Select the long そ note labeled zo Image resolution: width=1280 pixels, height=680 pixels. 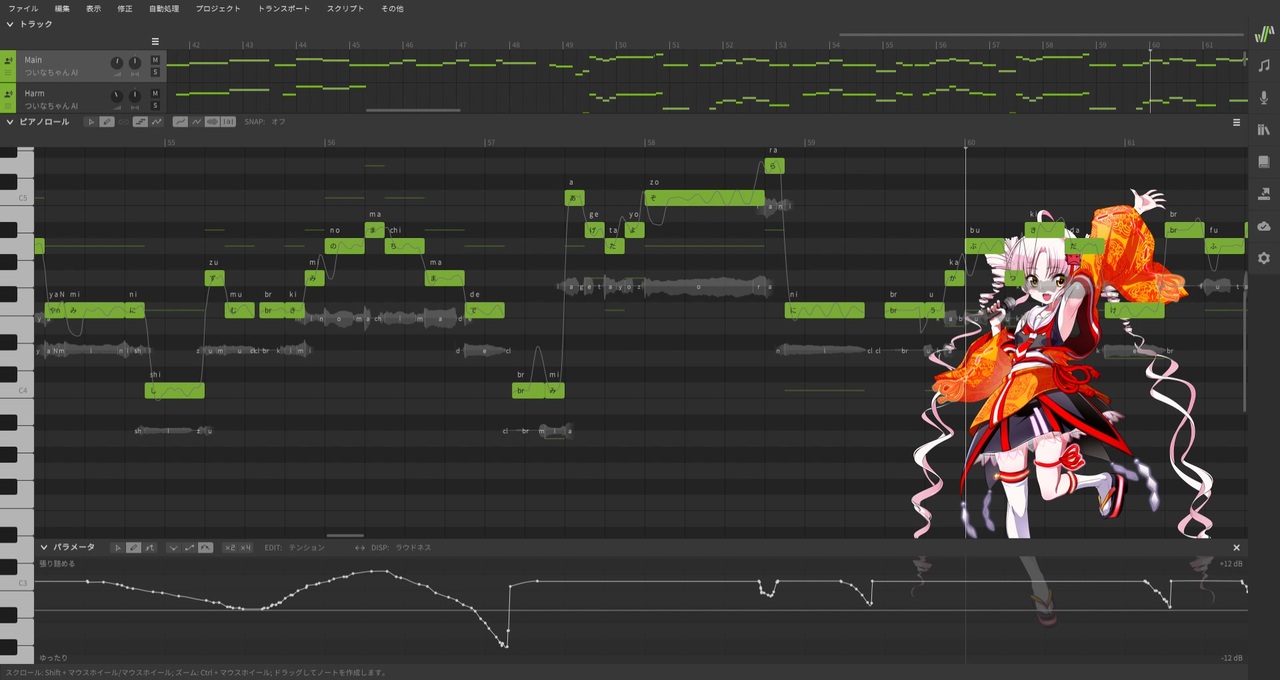coord(704,198)
